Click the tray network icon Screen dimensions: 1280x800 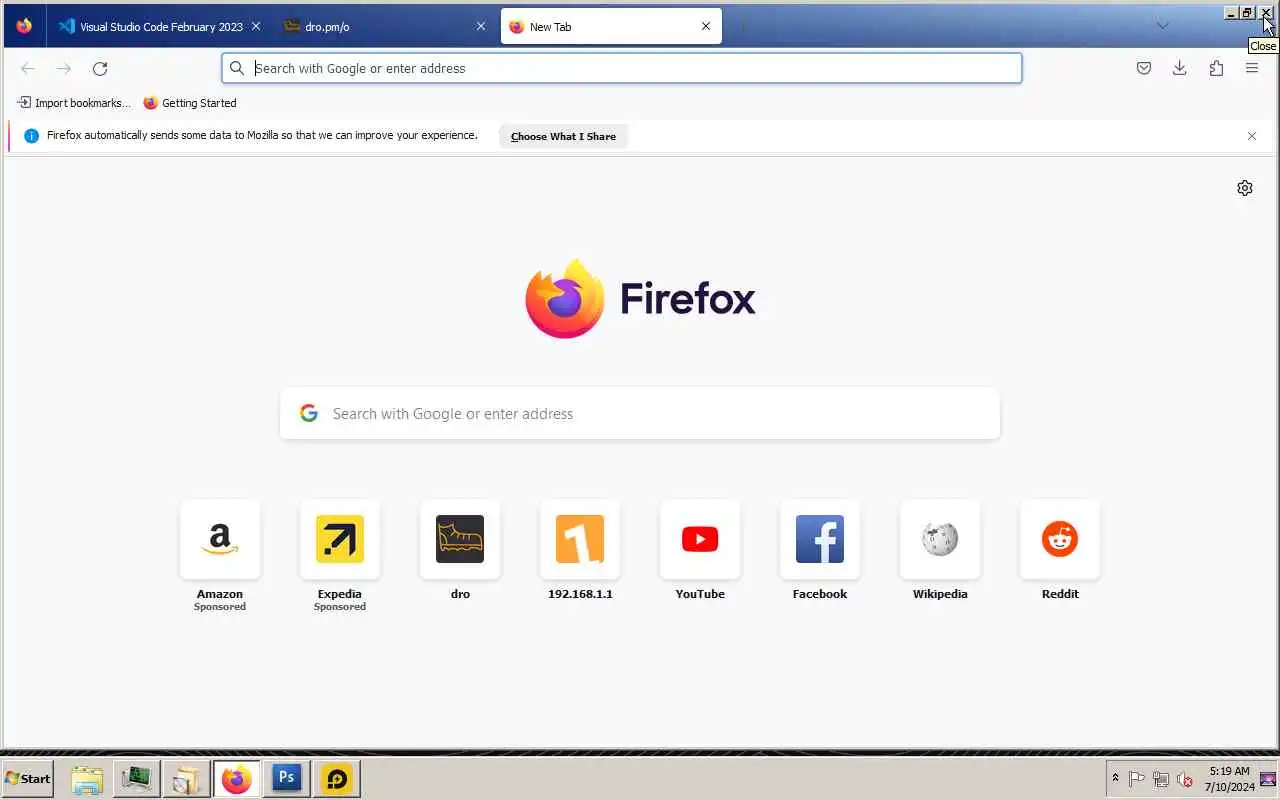click(x=1161, y=779)
